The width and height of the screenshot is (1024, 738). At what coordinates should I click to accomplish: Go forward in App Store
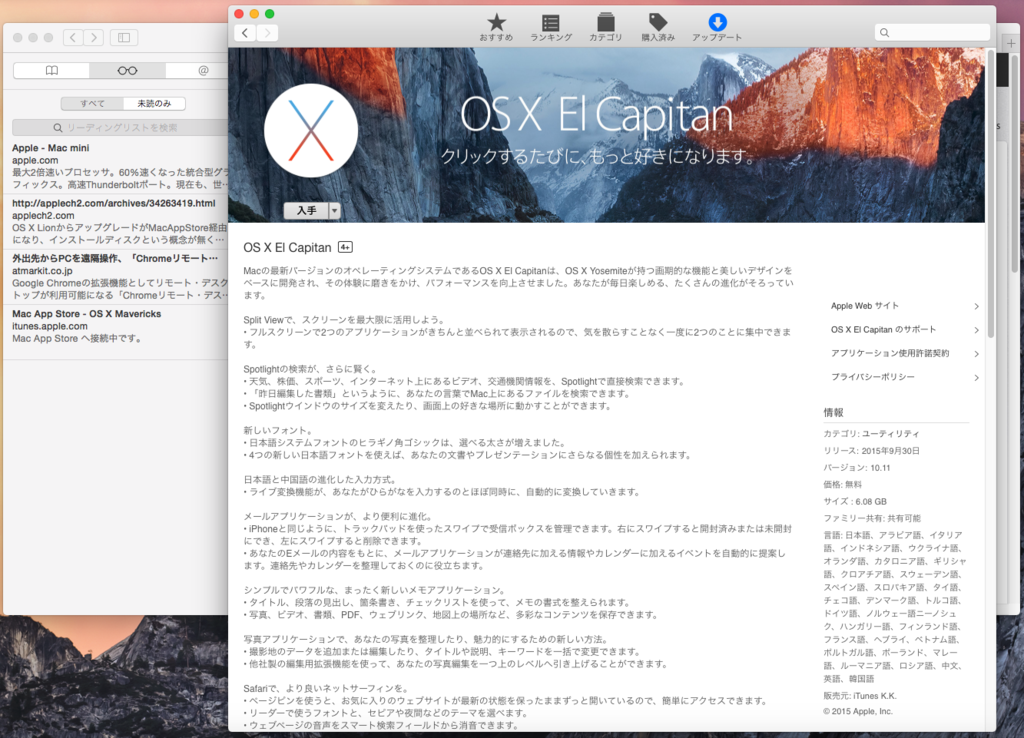click(267, 33)
